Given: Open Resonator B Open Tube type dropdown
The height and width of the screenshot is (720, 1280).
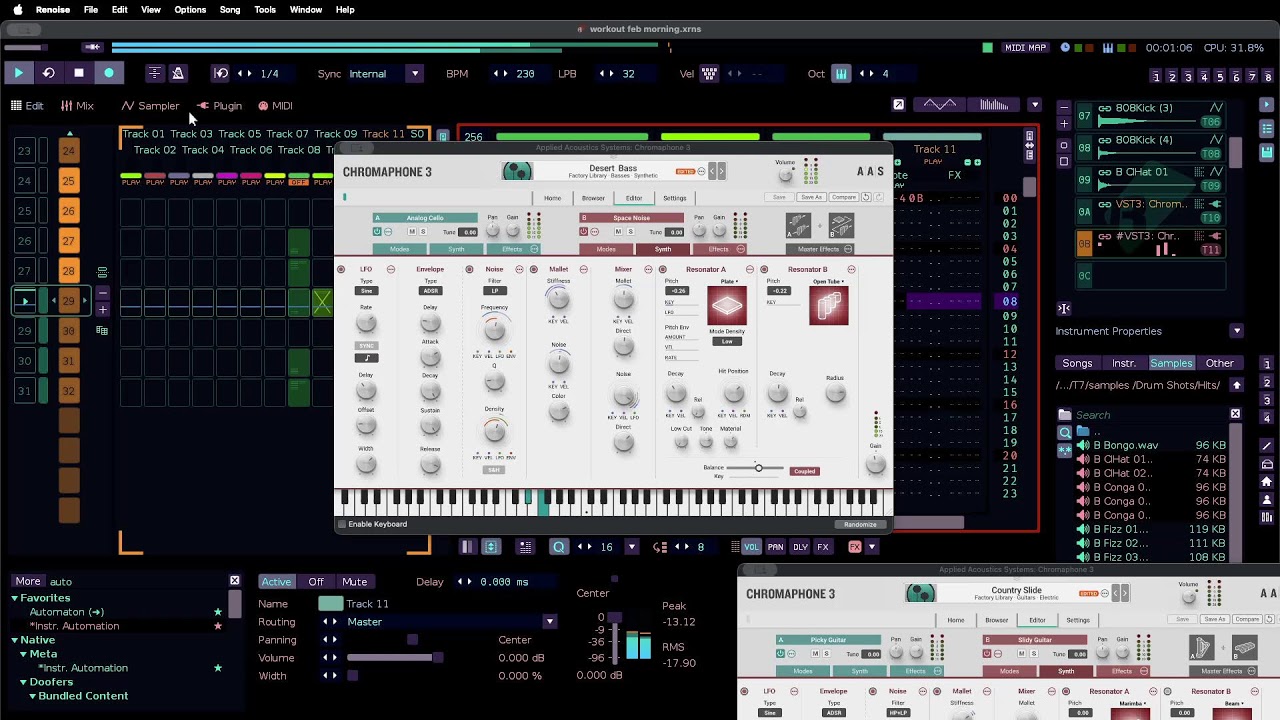Looking at the screenshot, I should [x=828, y=281].
